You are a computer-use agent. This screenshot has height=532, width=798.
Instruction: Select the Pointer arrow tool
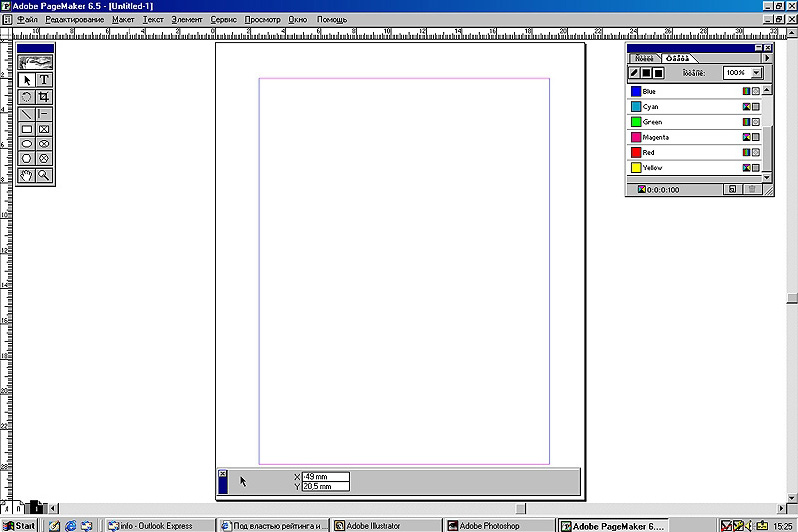(27, 80)
